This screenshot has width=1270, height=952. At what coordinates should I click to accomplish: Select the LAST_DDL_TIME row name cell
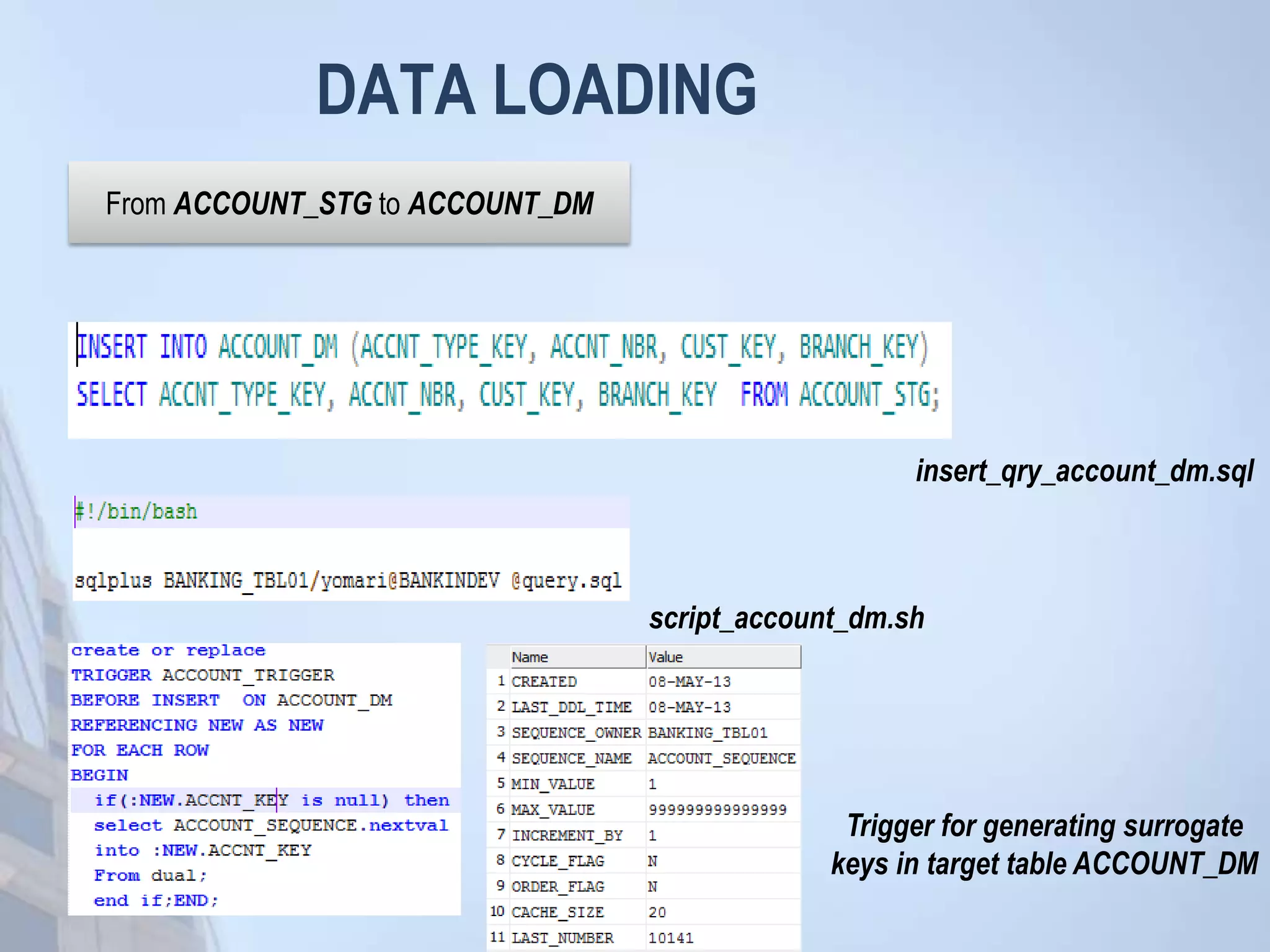[577, 707]
